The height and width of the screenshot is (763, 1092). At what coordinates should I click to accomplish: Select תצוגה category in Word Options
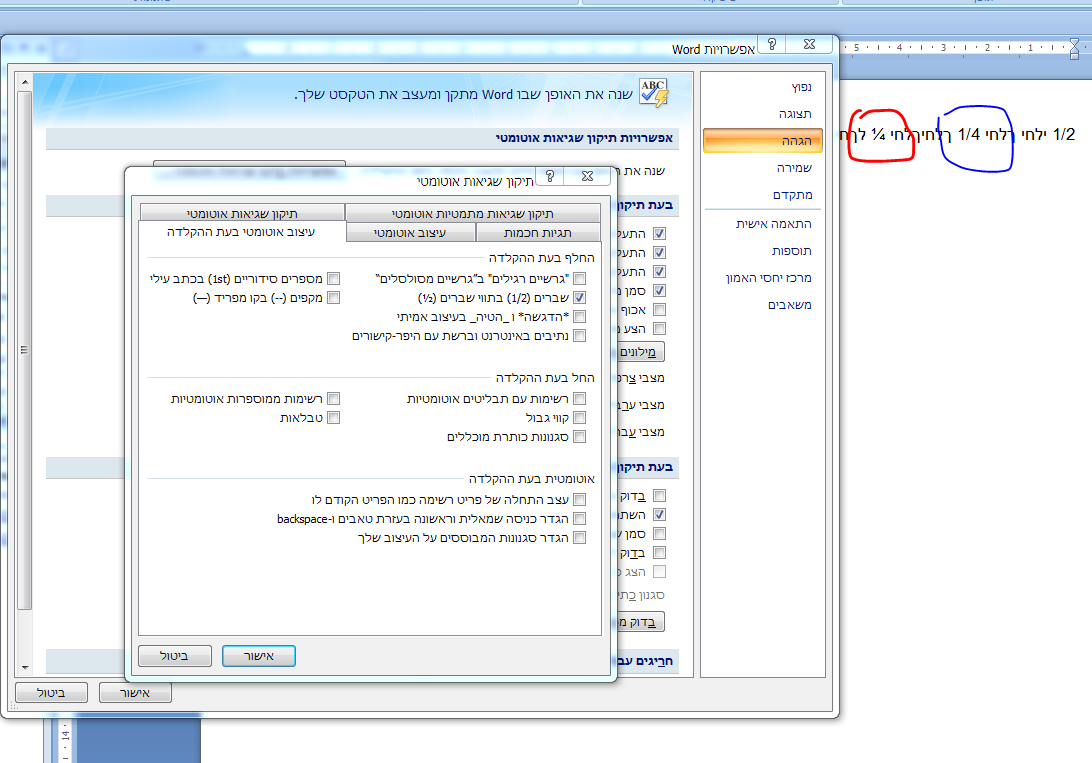pos(763,113)
